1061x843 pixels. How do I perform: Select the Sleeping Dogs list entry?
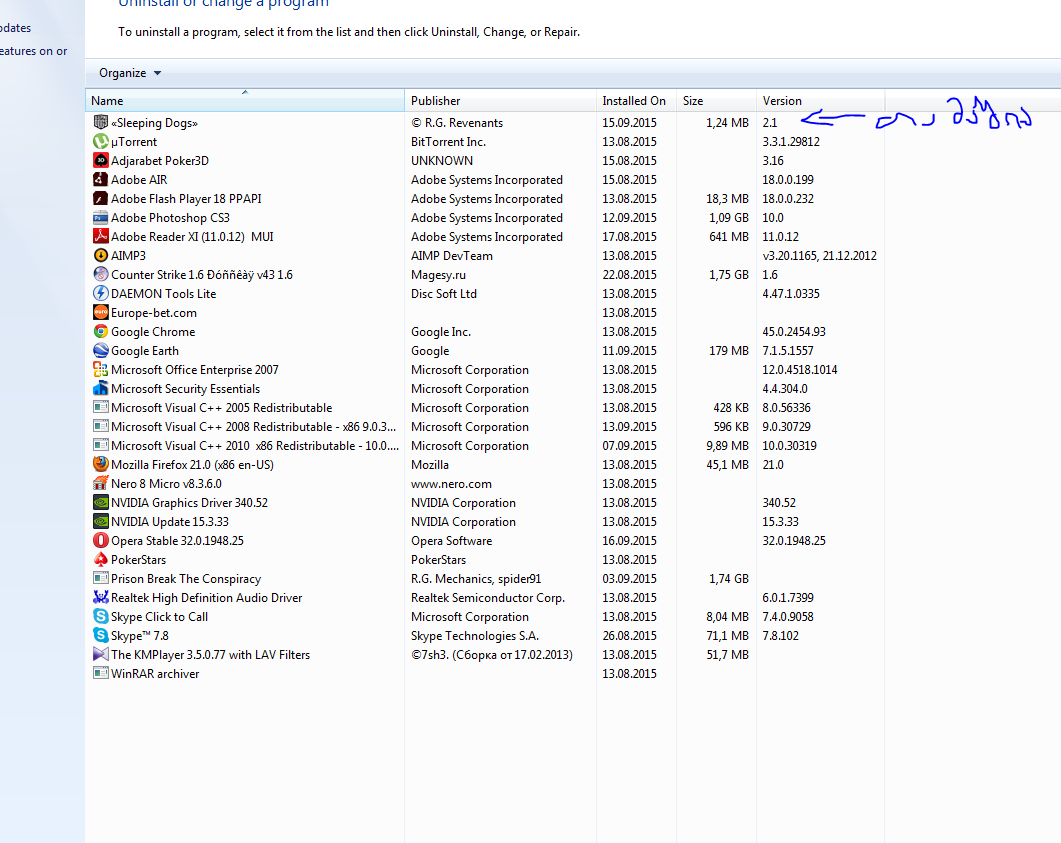(155, 123)
